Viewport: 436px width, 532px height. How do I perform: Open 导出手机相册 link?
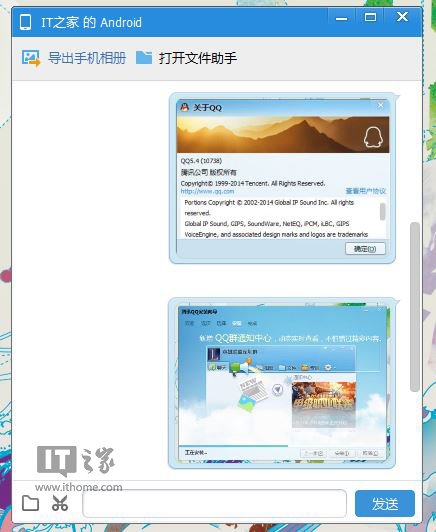coord(87,58)
